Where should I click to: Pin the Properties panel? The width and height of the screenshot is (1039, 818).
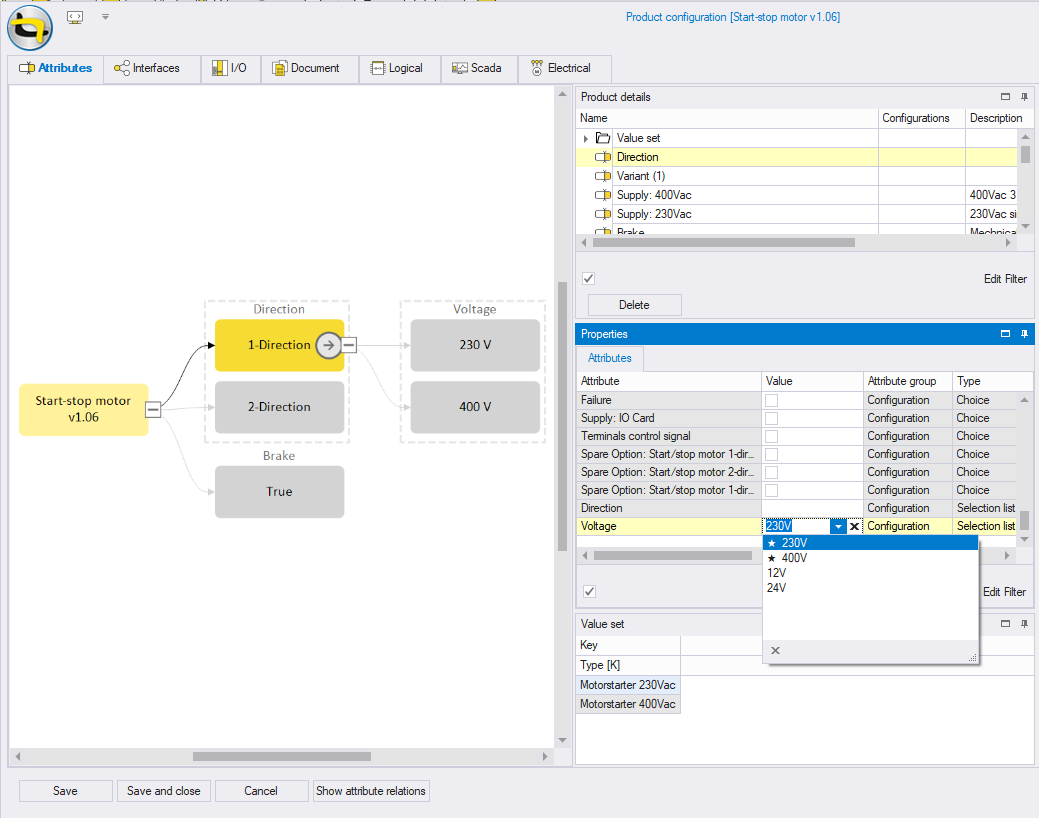[1024, 334]
